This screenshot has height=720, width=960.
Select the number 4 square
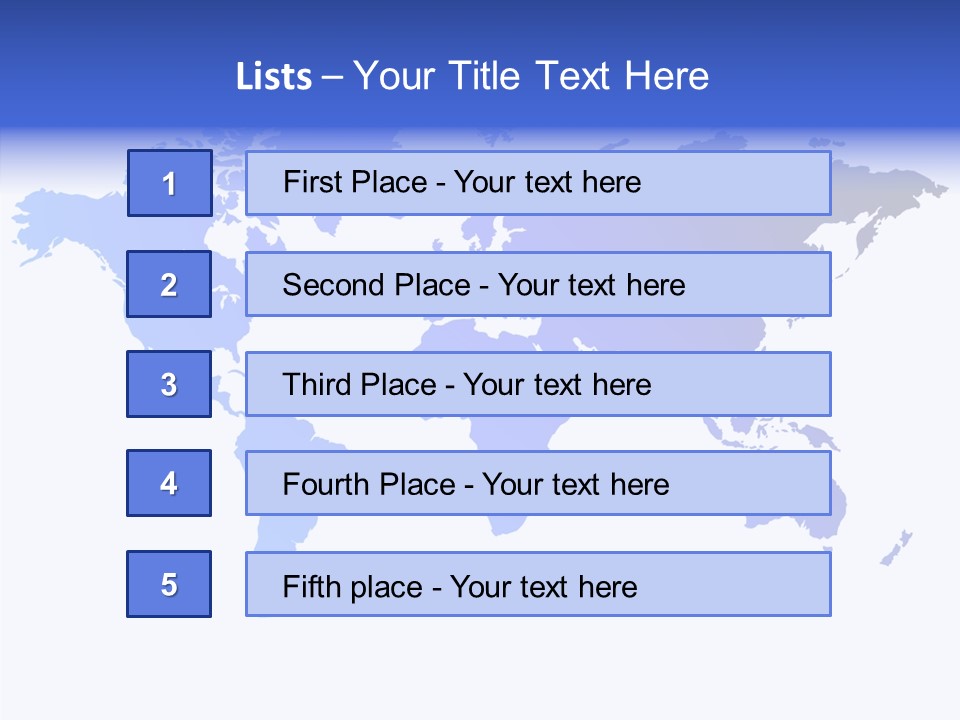coord(169,483)
